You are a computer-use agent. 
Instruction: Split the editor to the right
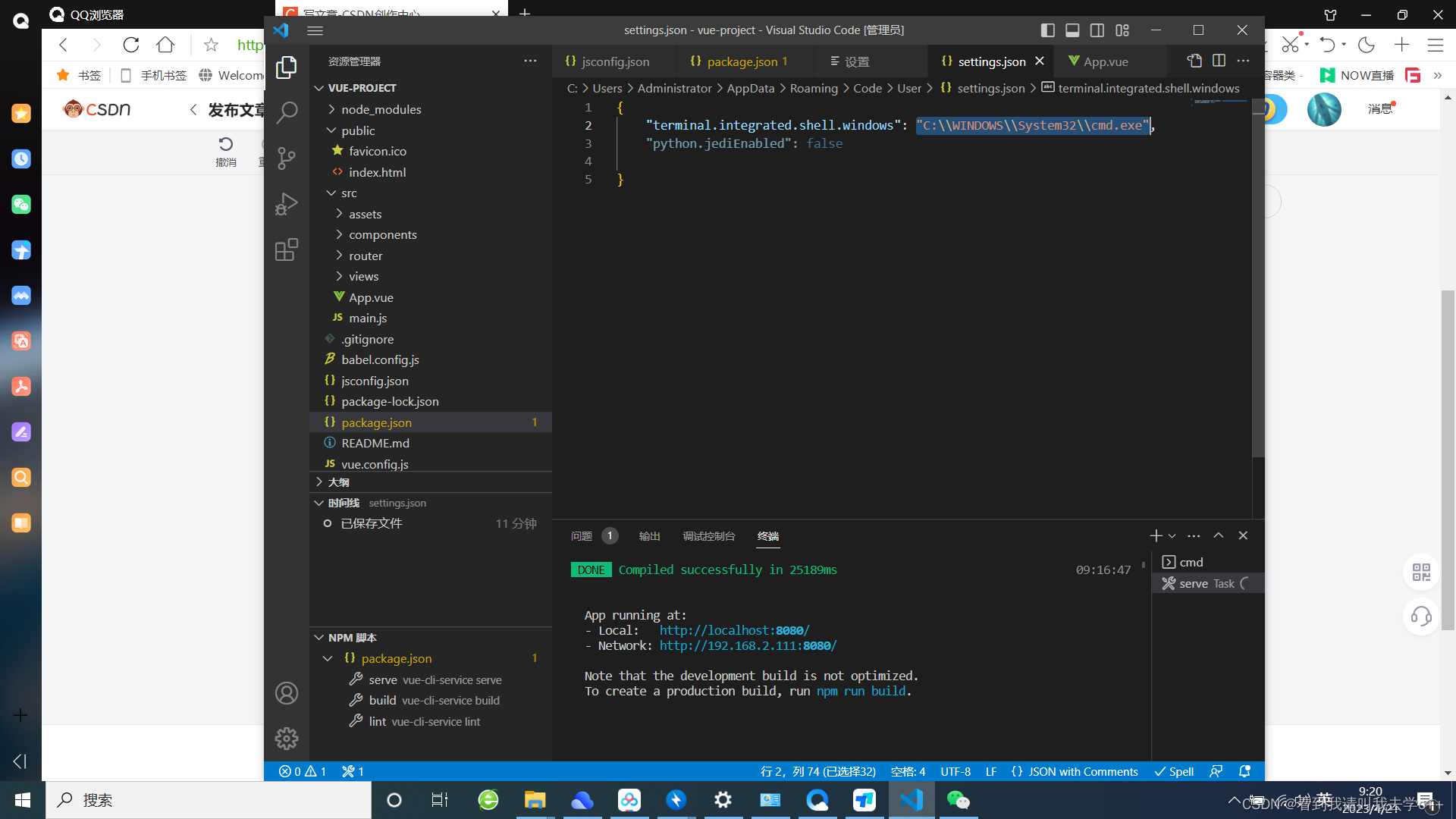pyautogui.click(x=1219, y=61)
